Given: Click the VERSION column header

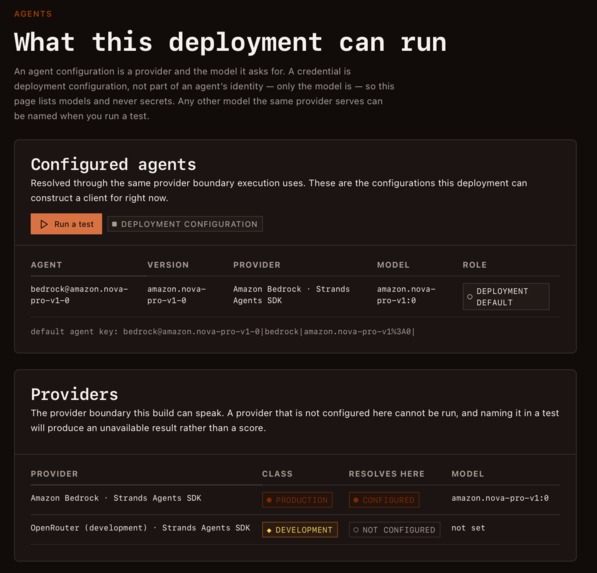Looking at the screenshot, I should click(x=168, y=265).
